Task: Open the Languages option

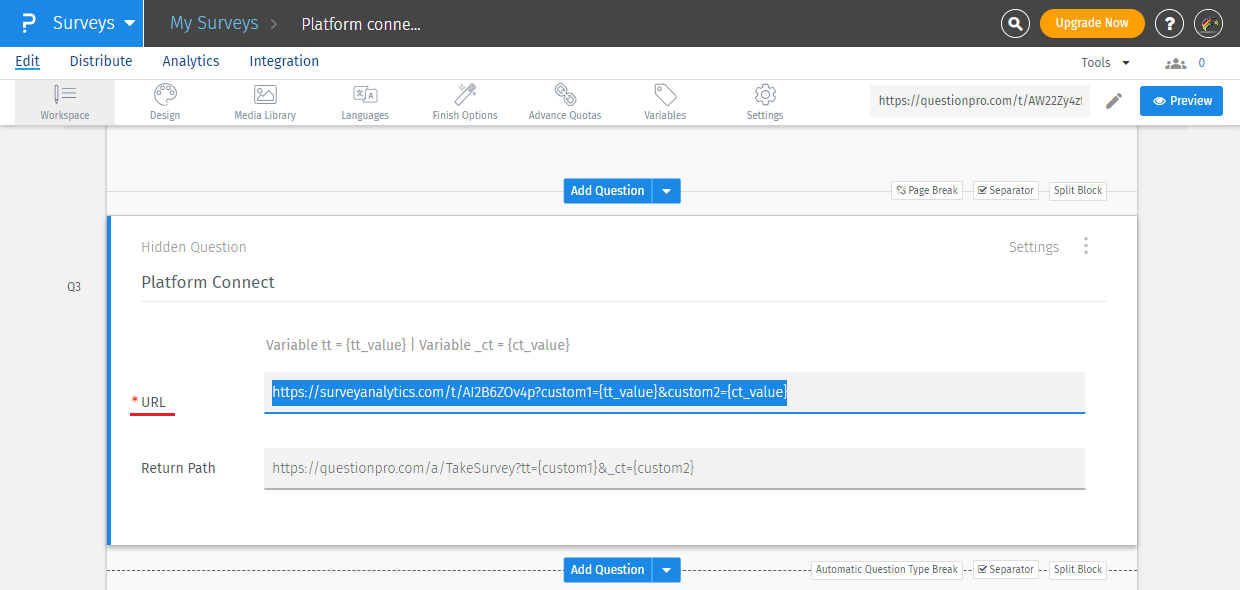Action: [x=364, y=102]
